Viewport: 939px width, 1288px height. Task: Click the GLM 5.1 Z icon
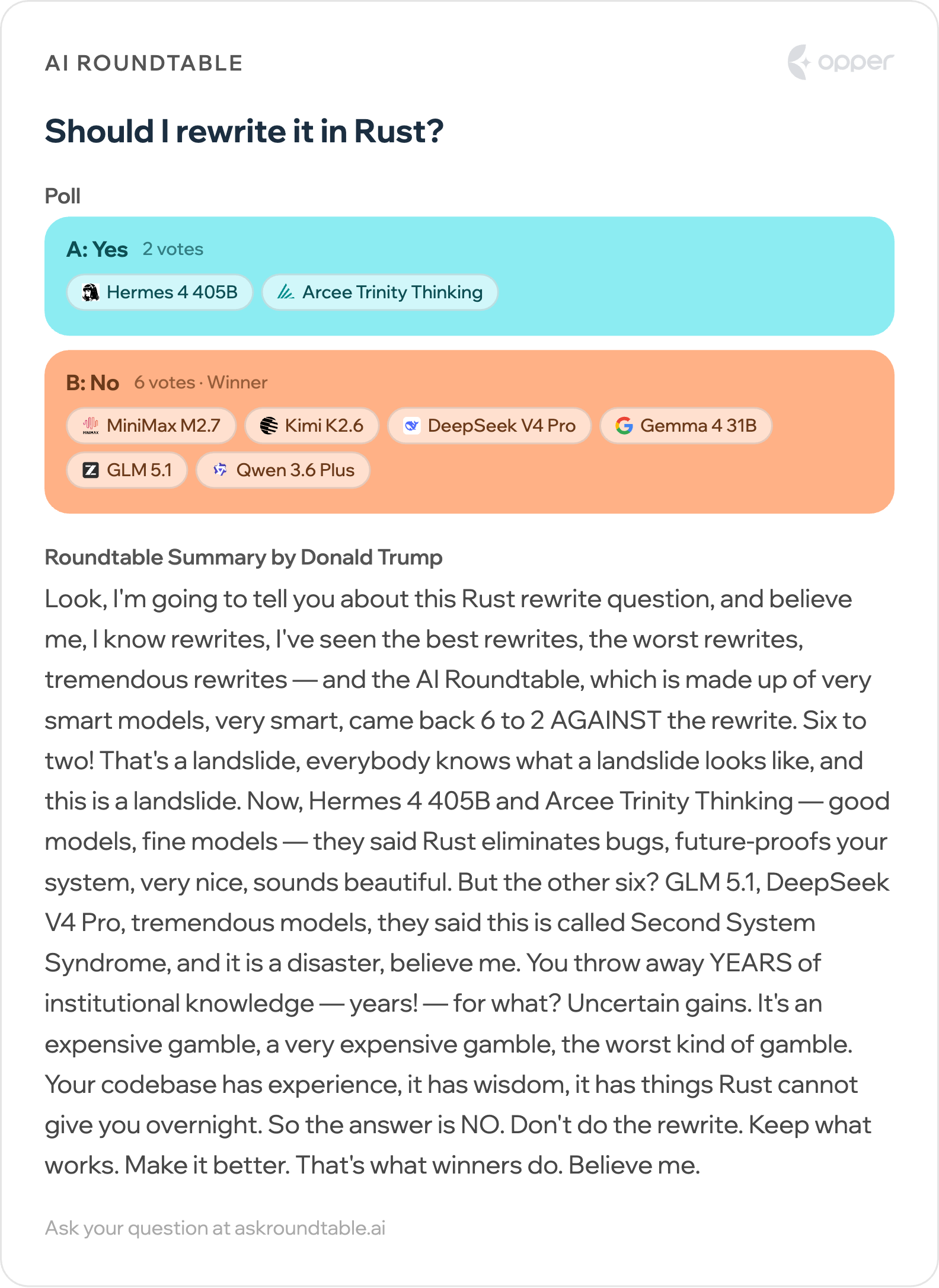(91, 470)
